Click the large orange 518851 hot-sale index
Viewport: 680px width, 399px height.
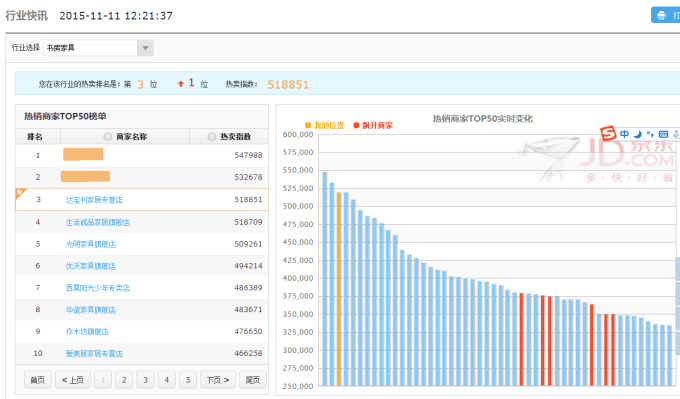pos(288,85)
